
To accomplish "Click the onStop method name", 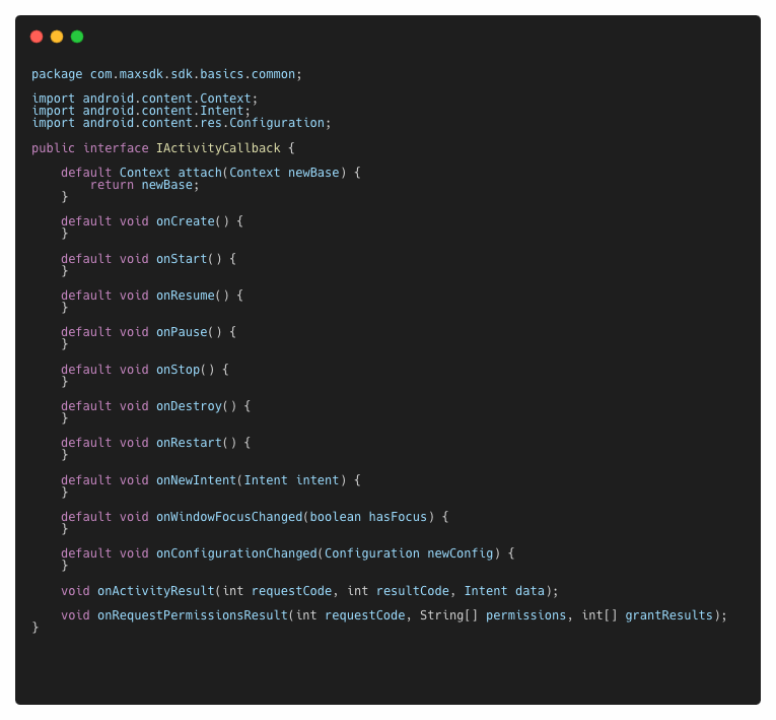I will [x=178, y=370].
